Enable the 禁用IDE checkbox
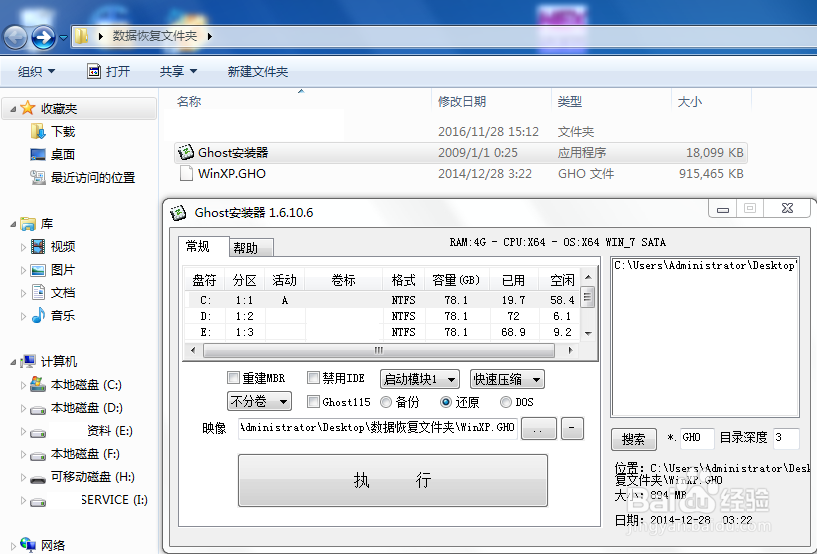817x554 pixels. 313,377
